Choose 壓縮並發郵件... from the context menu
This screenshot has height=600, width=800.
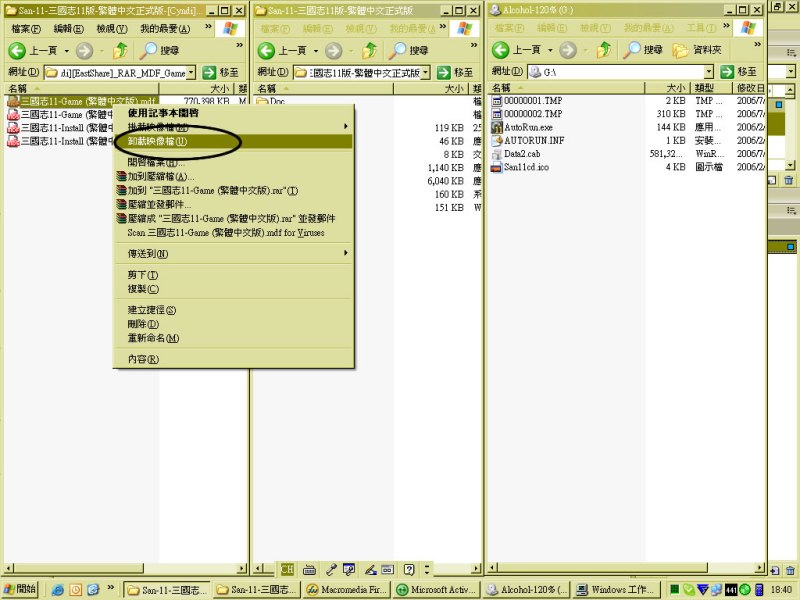click(x=234, y=205)
